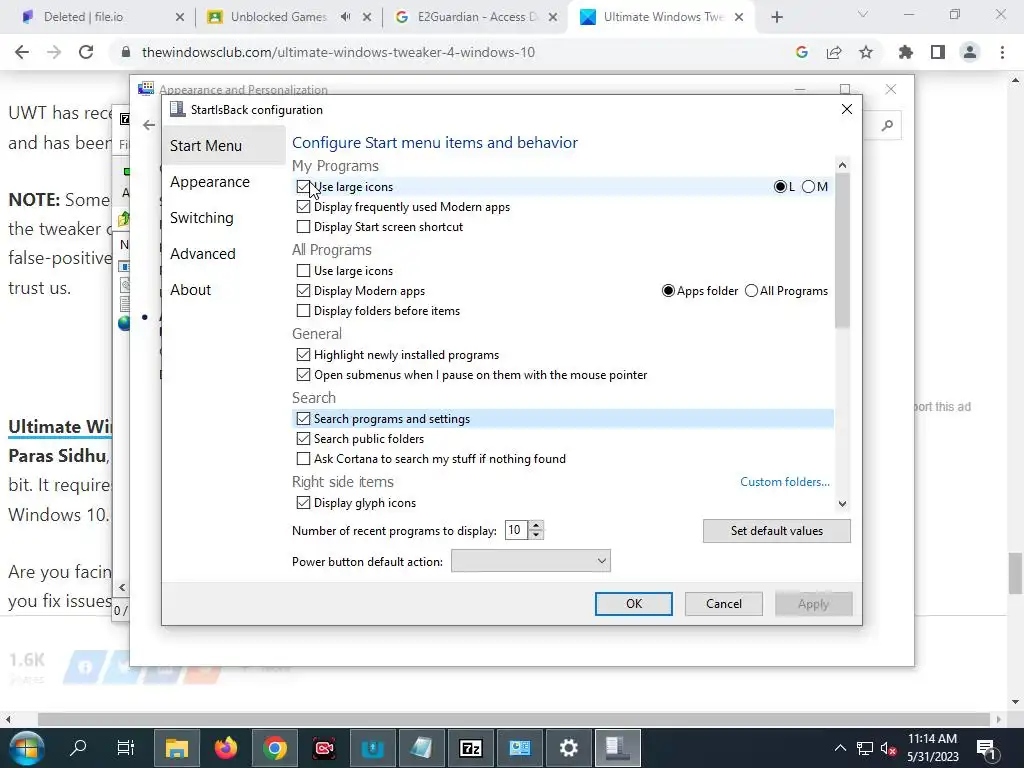Screen dimensions: 1024x768
Task: Enable Display Start screen shortcut
Action: point(303,227)
